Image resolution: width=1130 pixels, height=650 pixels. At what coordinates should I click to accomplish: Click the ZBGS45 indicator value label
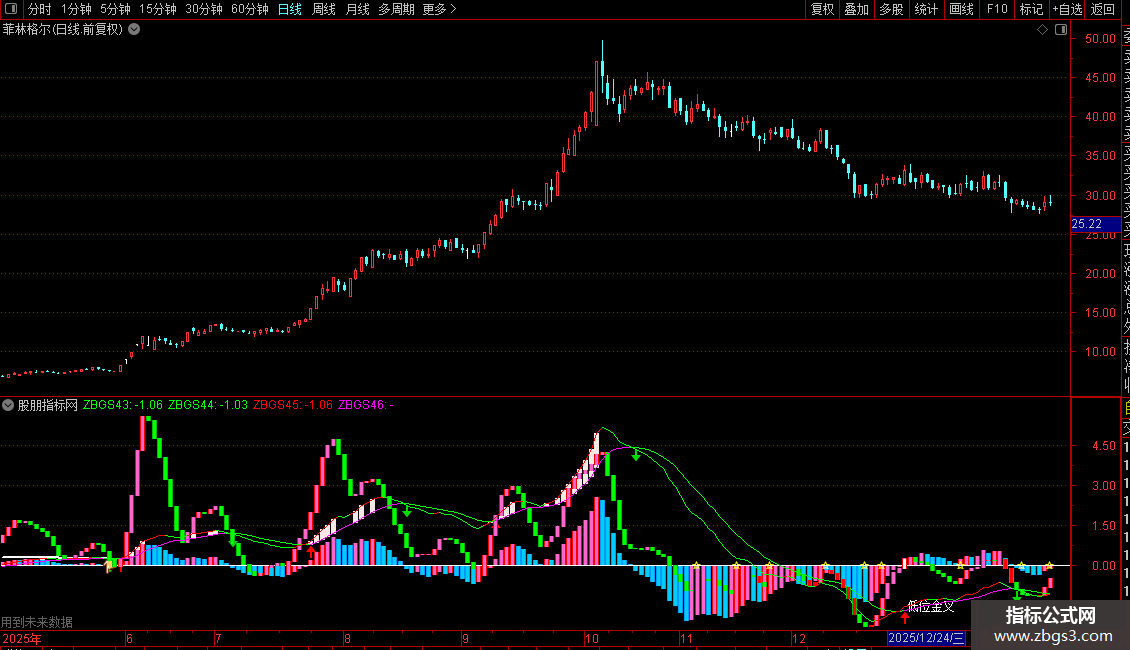coord(293,405)
